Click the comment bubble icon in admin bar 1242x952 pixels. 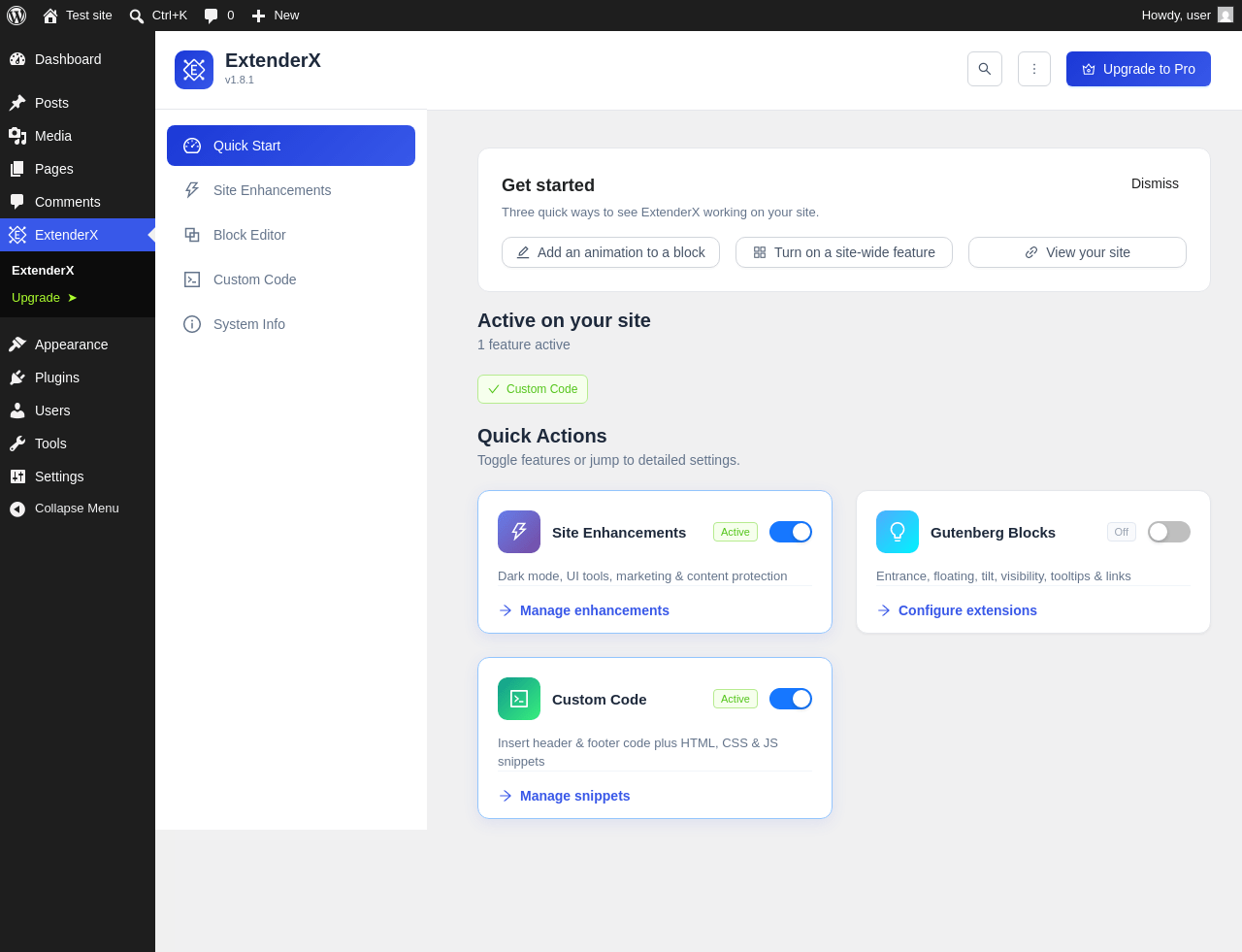(212, 16)
